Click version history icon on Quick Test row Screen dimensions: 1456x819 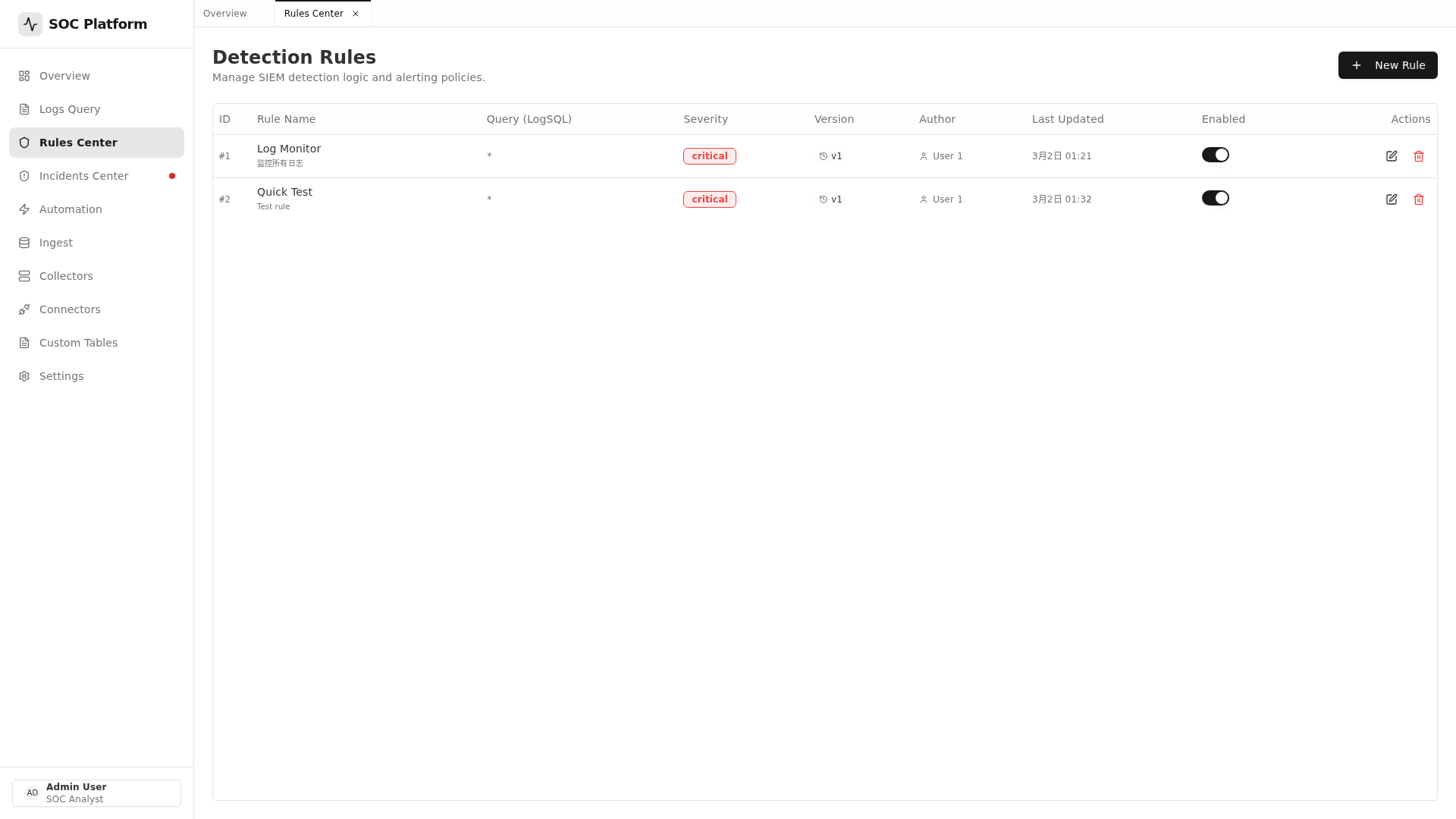(x=824, y=199)
